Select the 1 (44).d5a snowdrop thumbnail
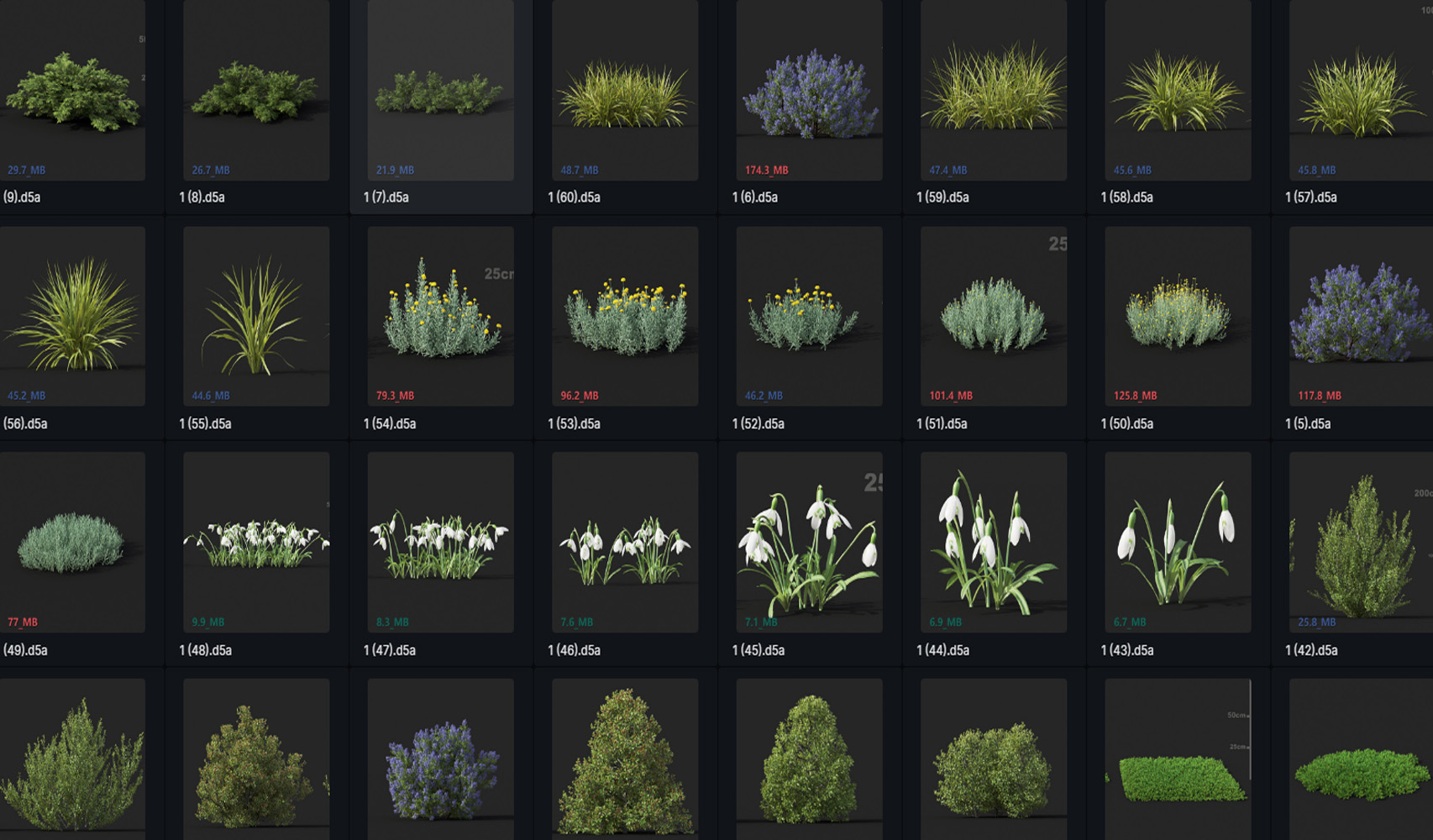Image resolution: width=1433 pixels, height=840 pixels. (x=994, y=542)
